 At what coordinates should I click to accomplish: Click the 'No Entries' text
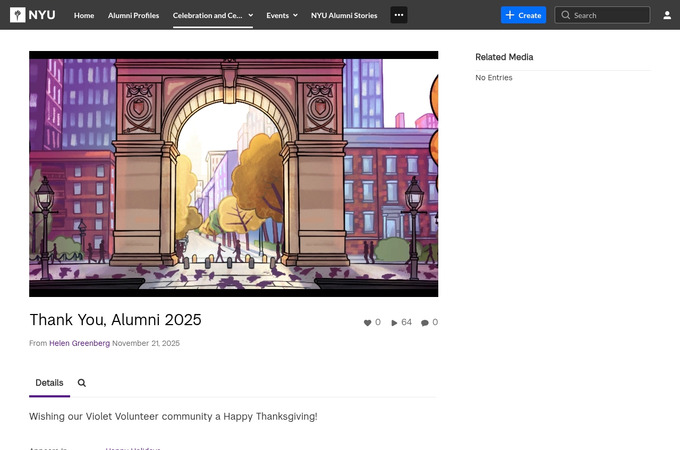[494, 78]
